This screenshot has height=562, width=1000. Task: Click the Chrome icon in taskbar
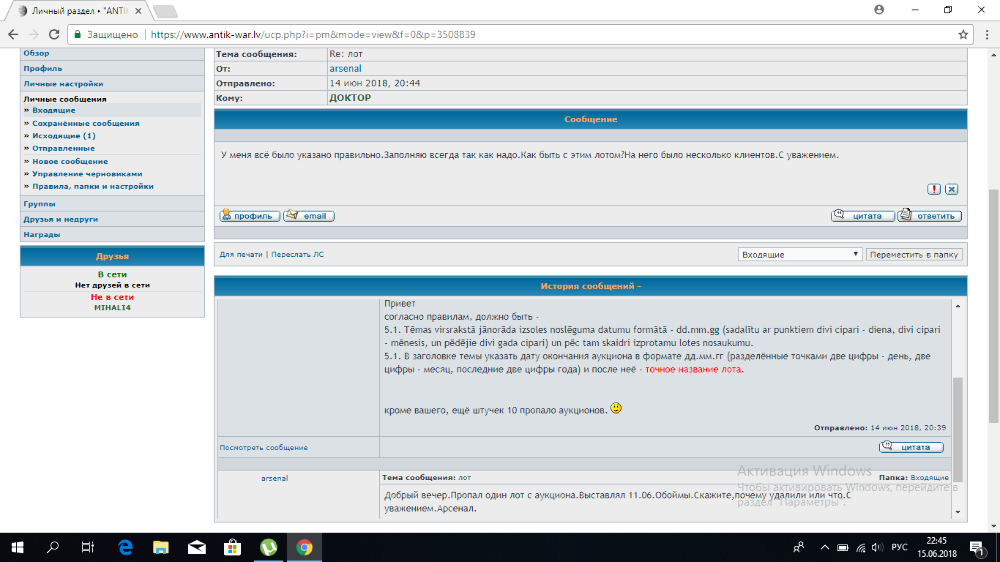point(304,547)
